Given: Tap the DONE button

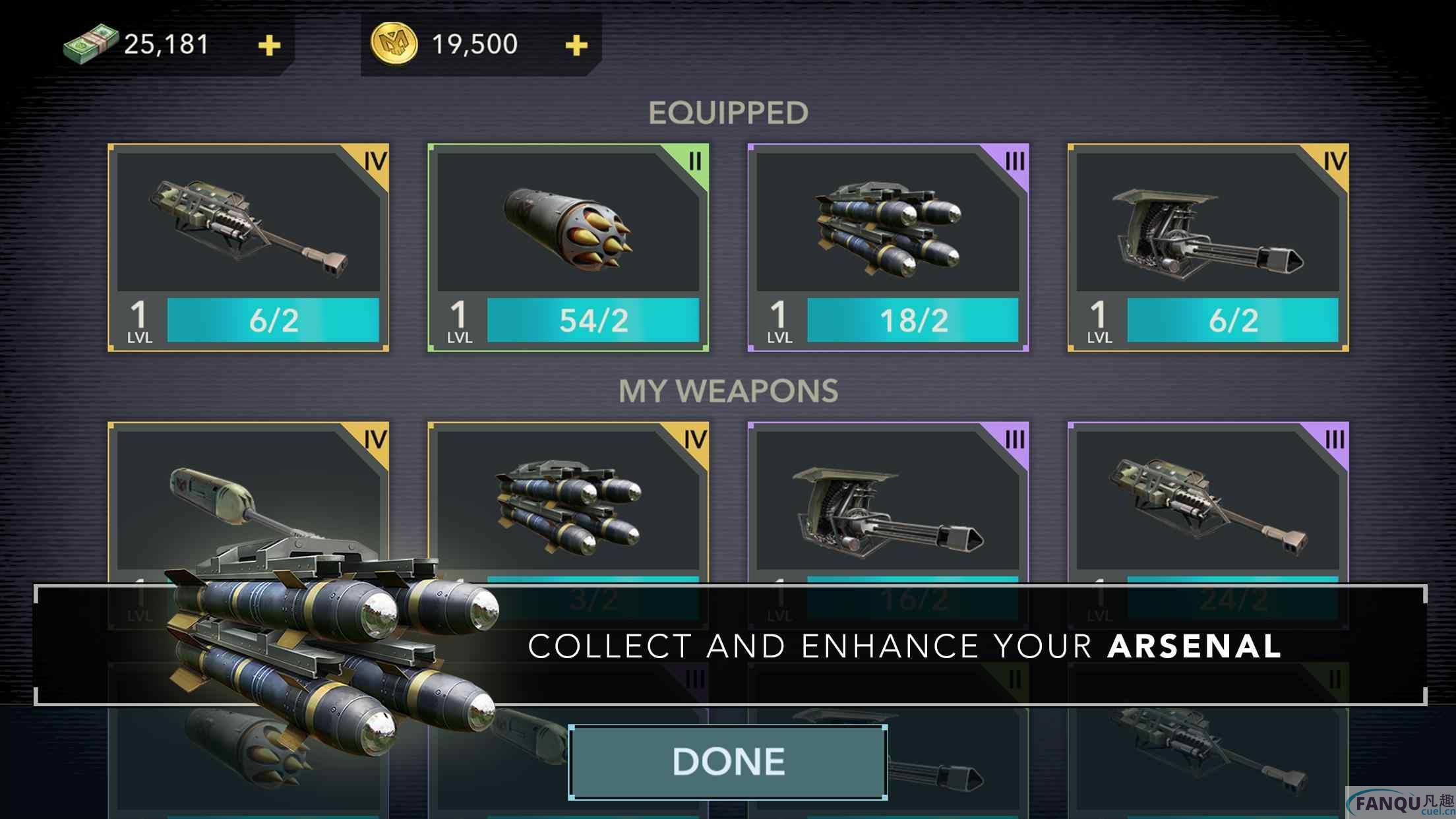Looking at the screenshot, I should tap(727, 762).
